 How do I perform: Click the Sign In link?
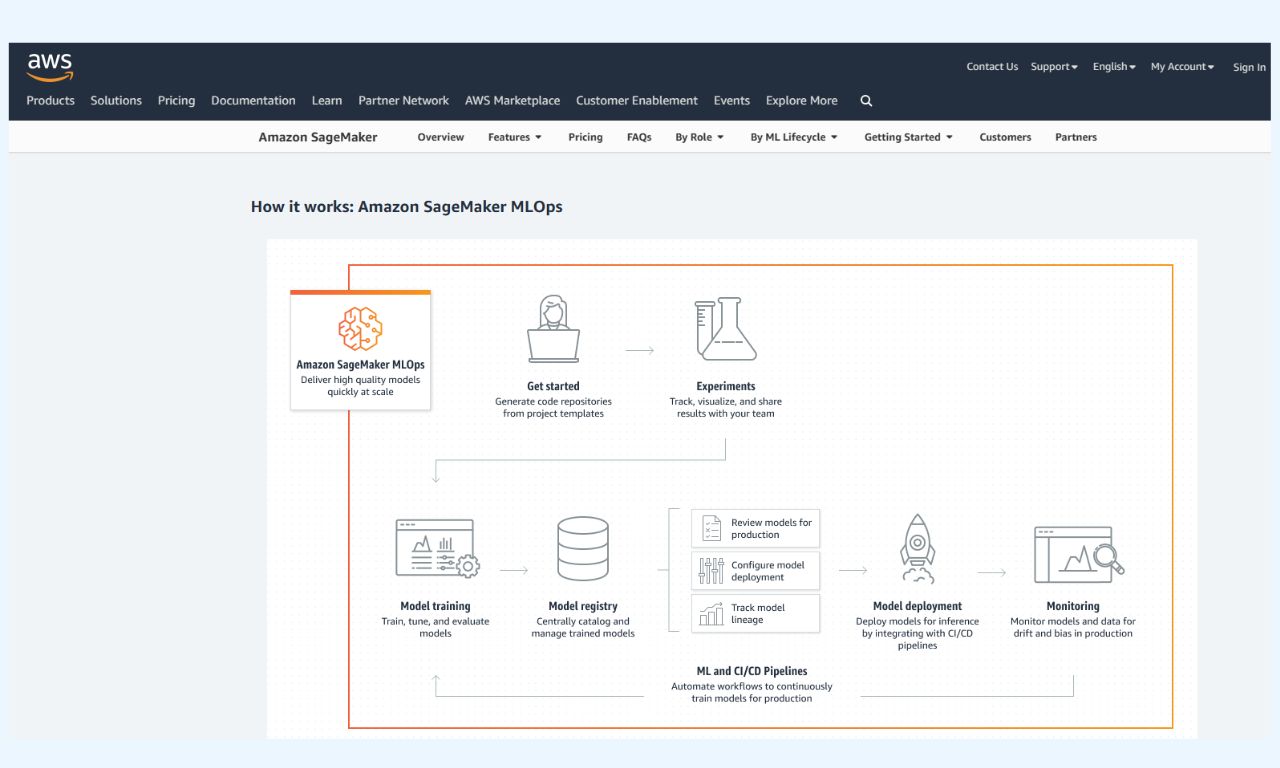point(1249,68)
